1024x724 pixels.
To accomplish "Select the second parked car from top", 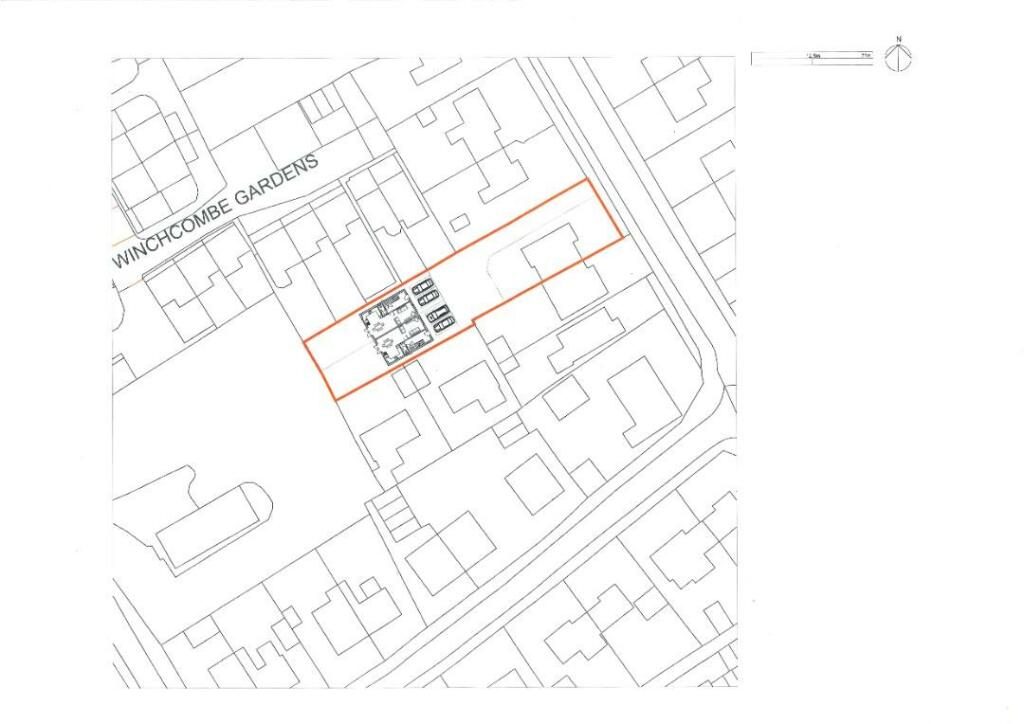I will coord(426,297).
